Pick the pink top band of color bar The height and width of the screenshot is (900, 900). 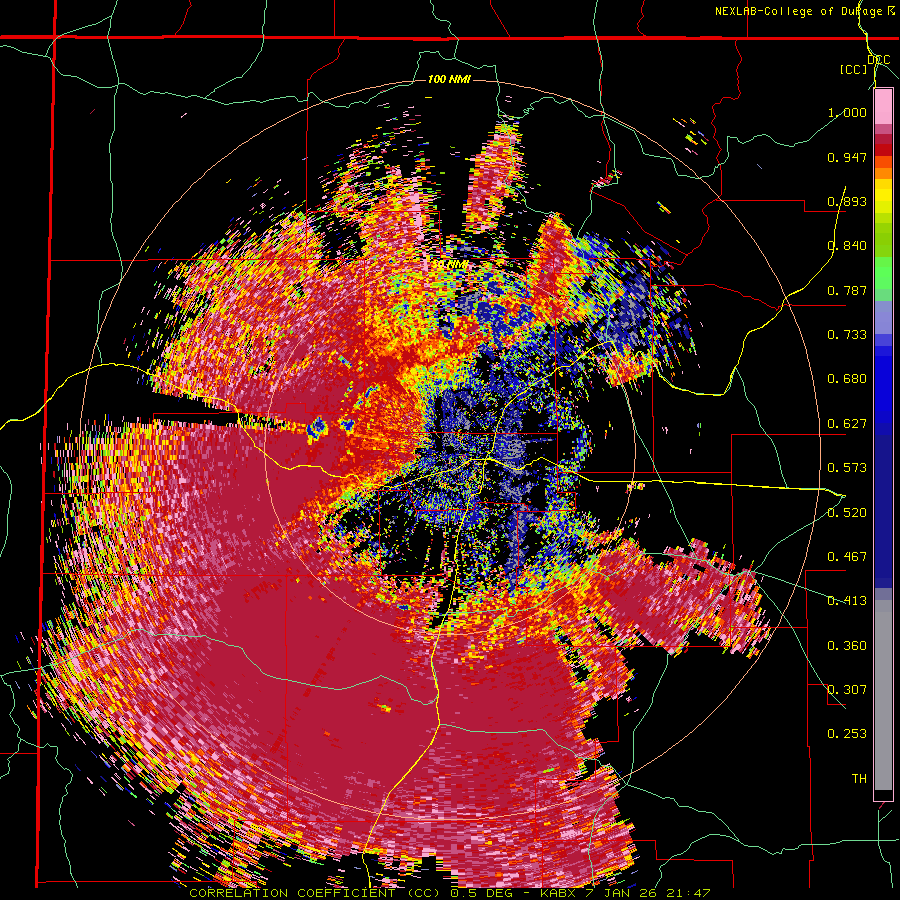883,107
